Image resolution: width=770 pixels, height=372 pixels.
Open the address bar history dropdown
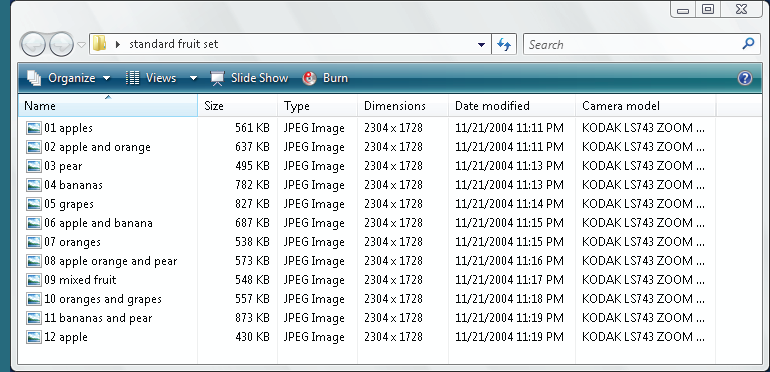tap(481, 45)
